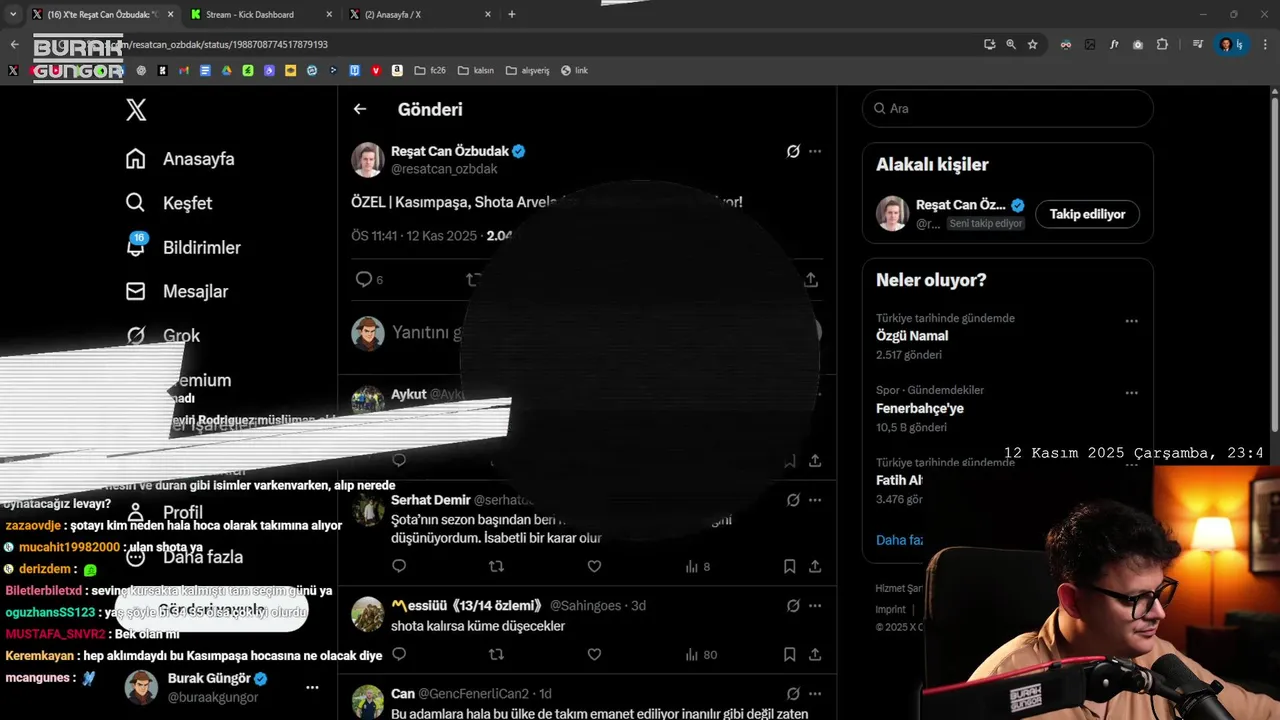Reply to the Sahingoes comment
Viewport: 1280px width, 720px height.
399,654
